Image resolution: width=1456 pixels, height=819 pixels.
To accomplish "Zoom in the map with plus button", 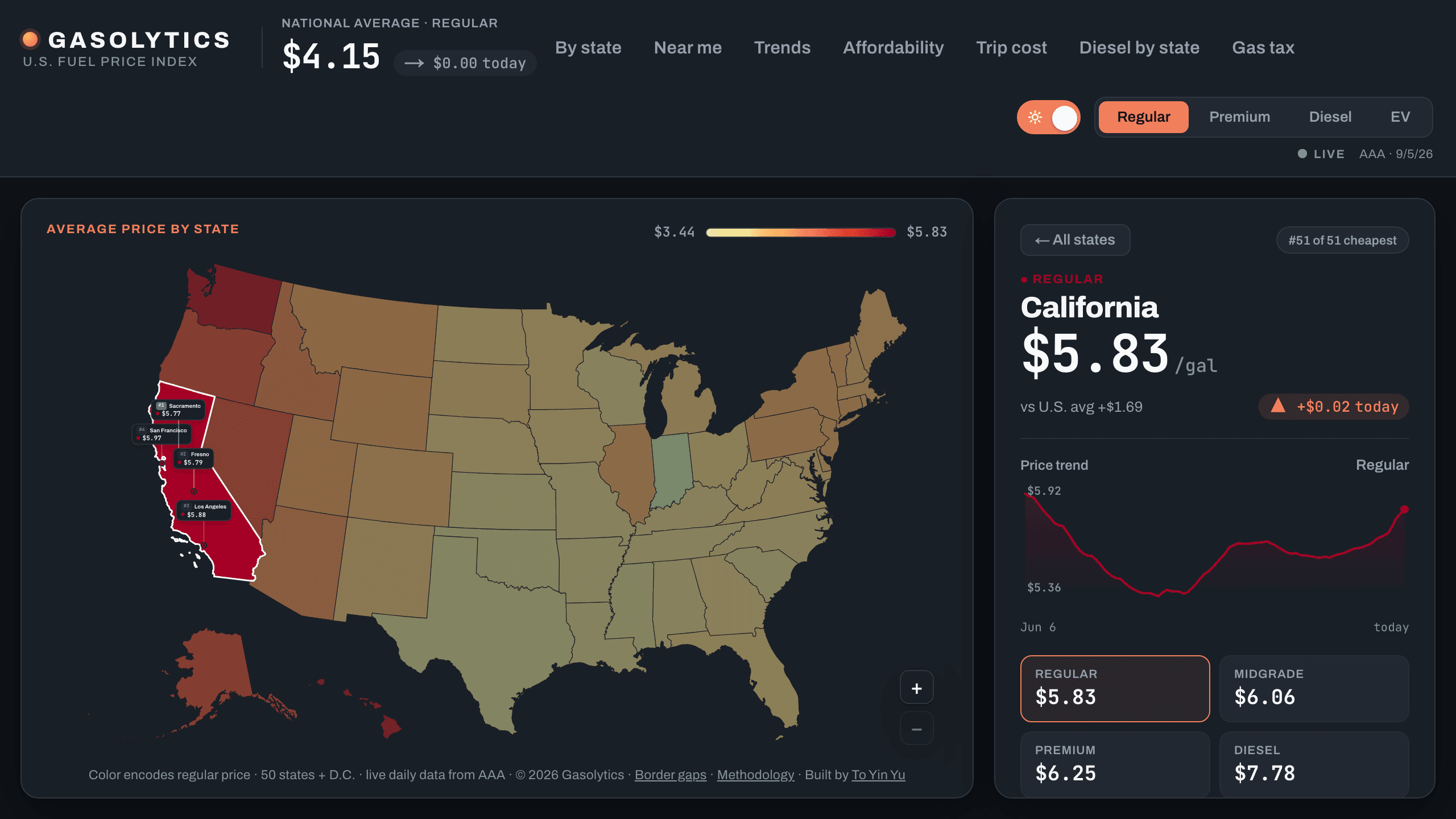I will click(x=916, y=688).
